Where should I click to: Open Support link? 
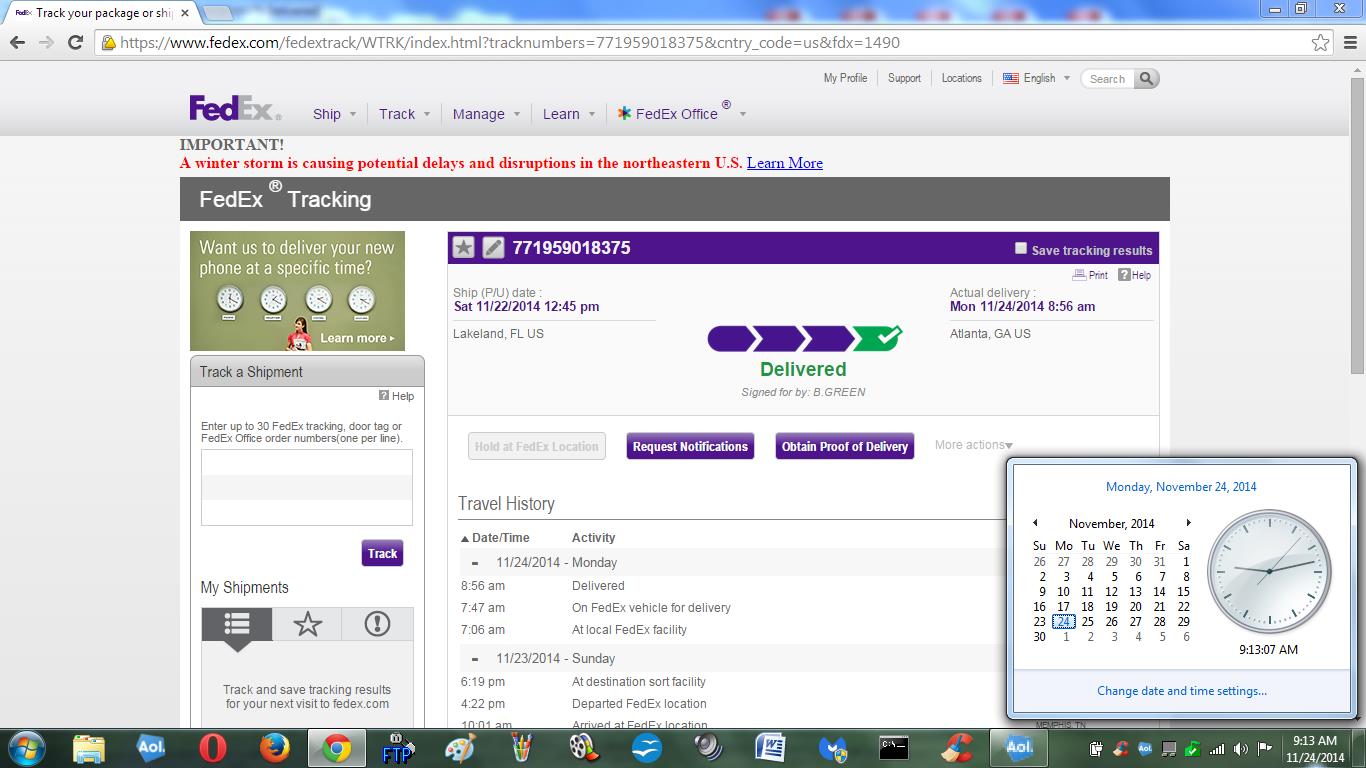(x=904, y=78)
